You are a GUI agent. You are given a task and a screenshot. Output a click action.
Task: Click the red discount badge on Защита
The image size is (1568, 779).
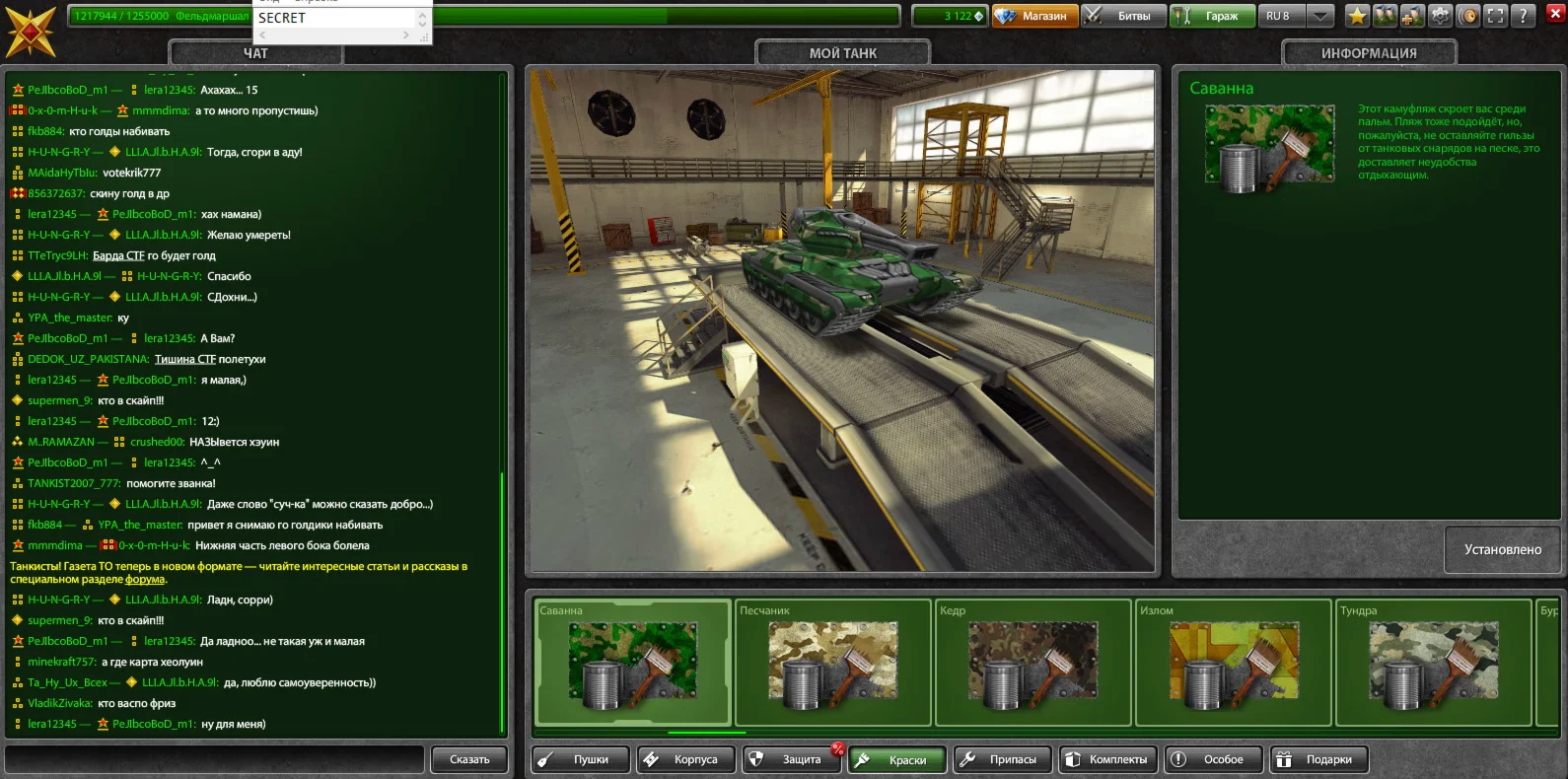click(837, 749)
